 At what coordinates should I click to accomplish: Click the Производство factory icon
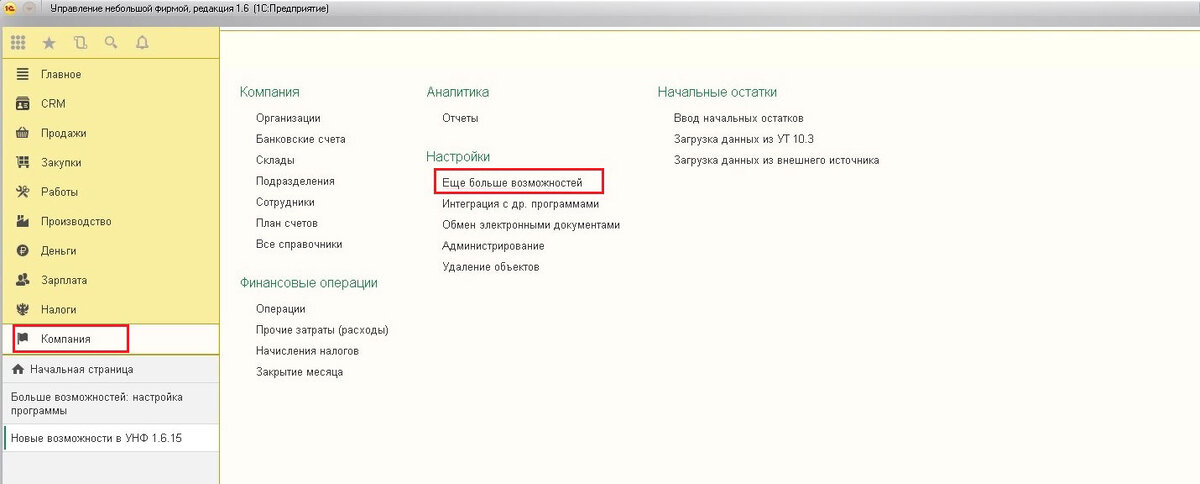[23, 221]
